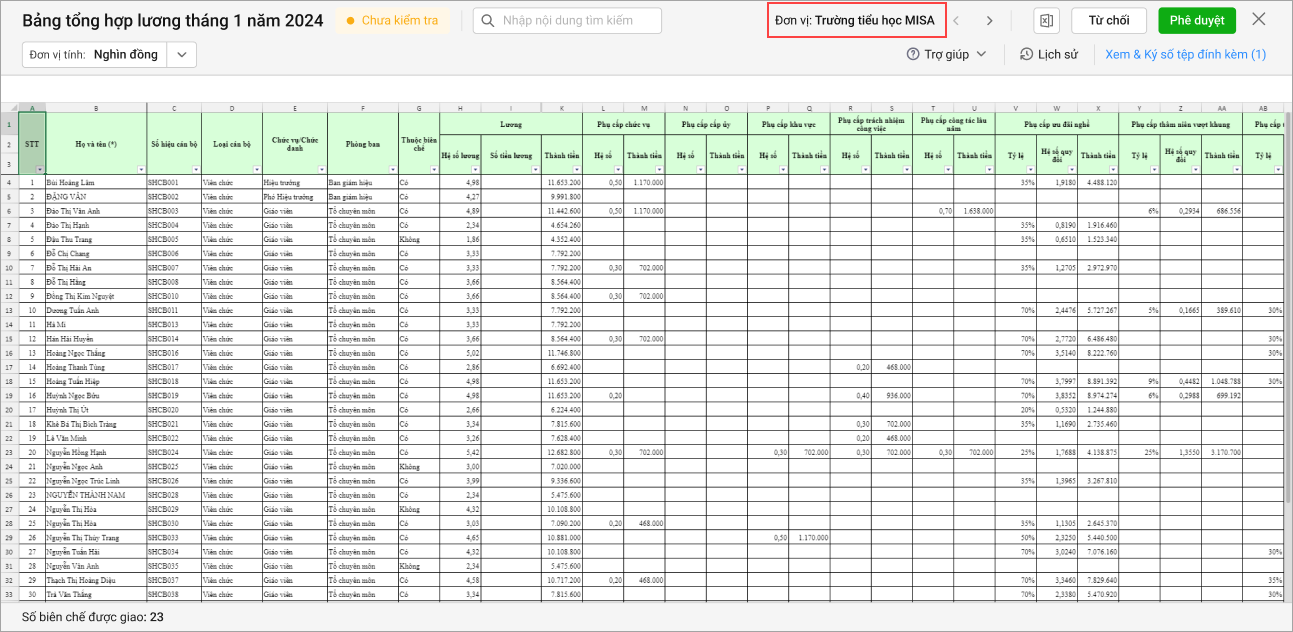Click the search magnifier icon
Image resolution: width=1293 pixels, height=632 pixels.
click(x=489, y=21)
